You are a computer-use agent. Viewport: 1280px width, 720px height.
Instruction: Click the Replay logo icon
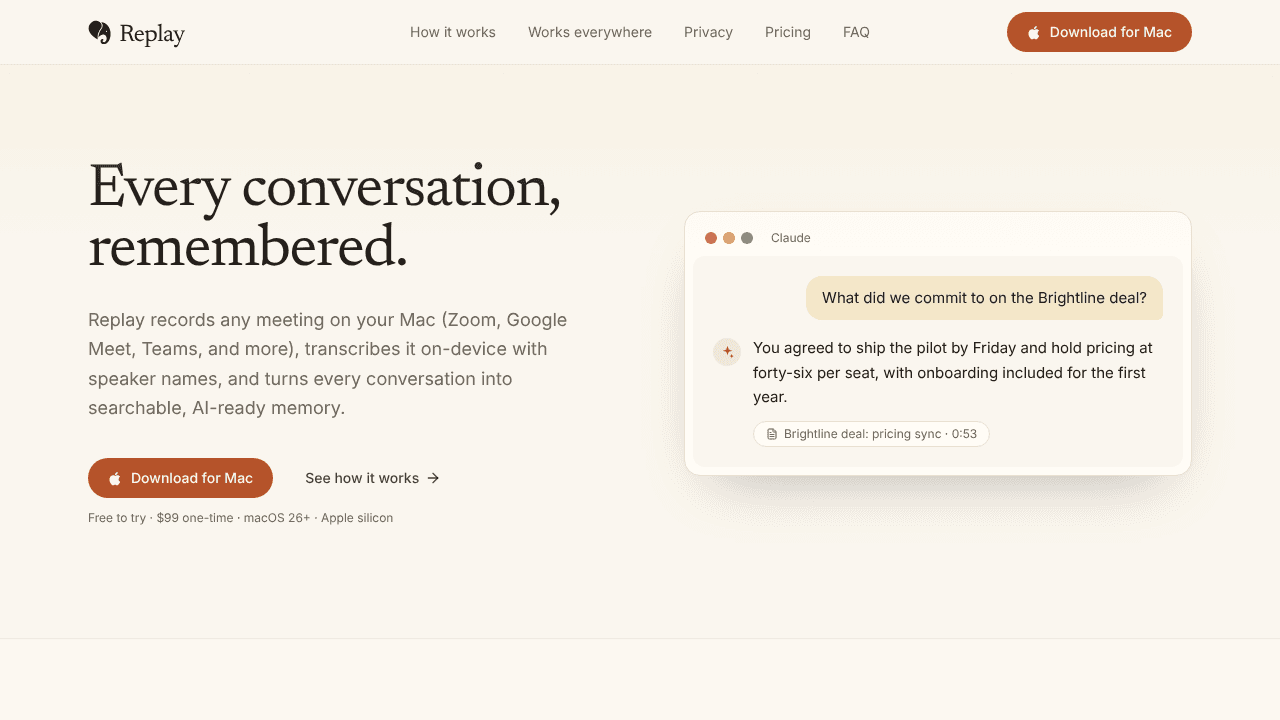coord(99,32)
